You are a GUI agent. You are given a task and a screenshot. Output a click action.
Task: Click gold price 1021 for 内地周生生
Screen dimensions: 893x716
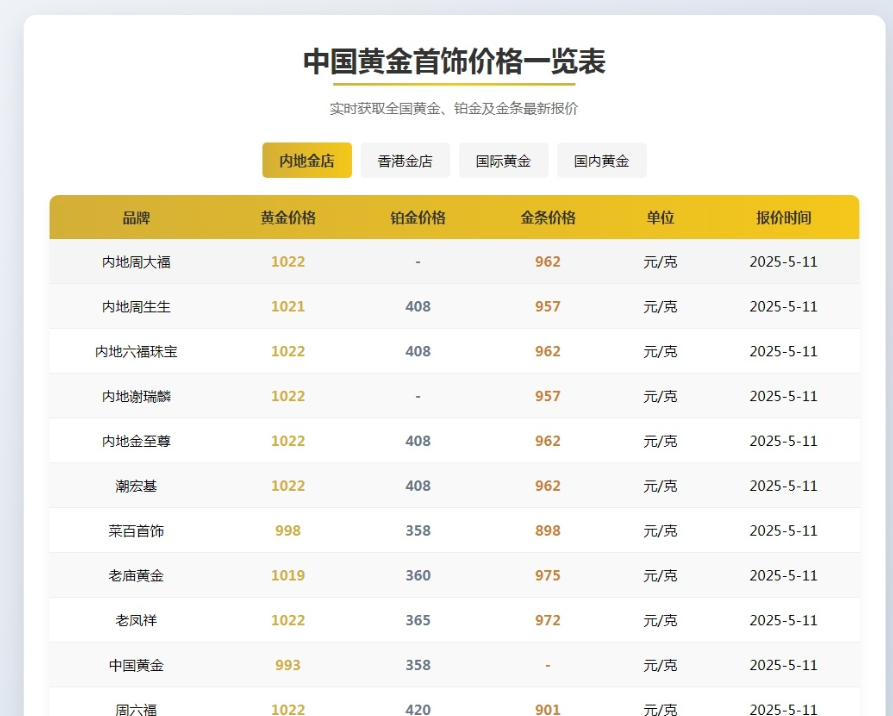coord(288,307)
